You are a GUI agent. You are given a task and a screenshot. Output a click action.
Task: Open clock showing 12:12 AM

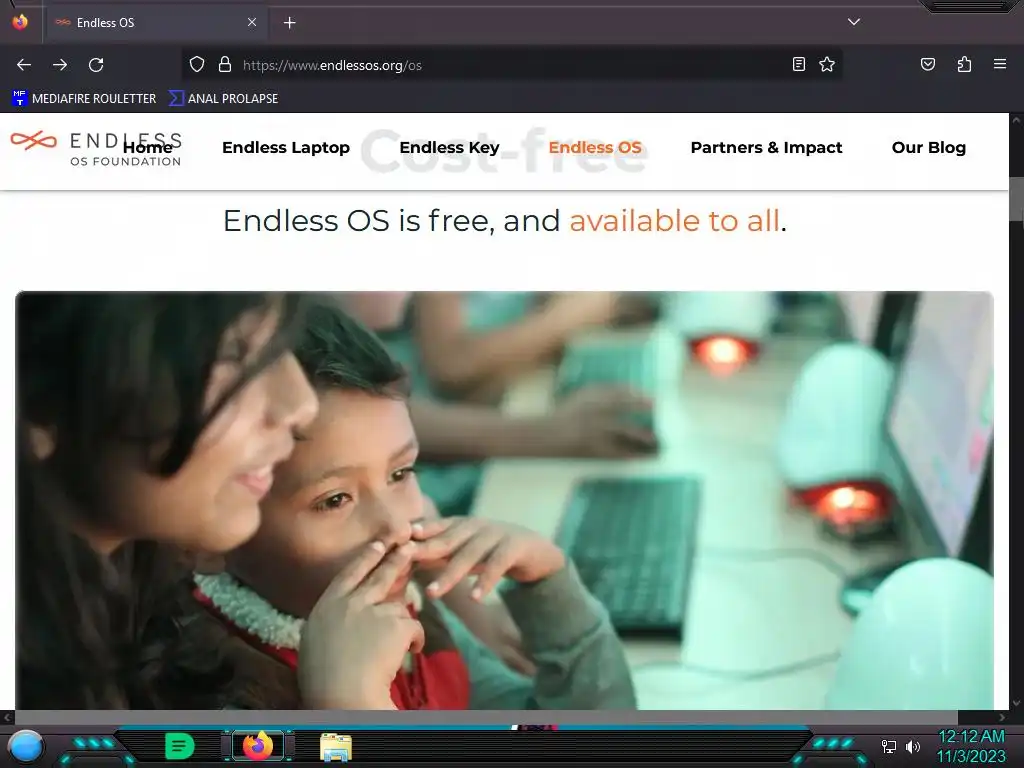tap(971, 746)
